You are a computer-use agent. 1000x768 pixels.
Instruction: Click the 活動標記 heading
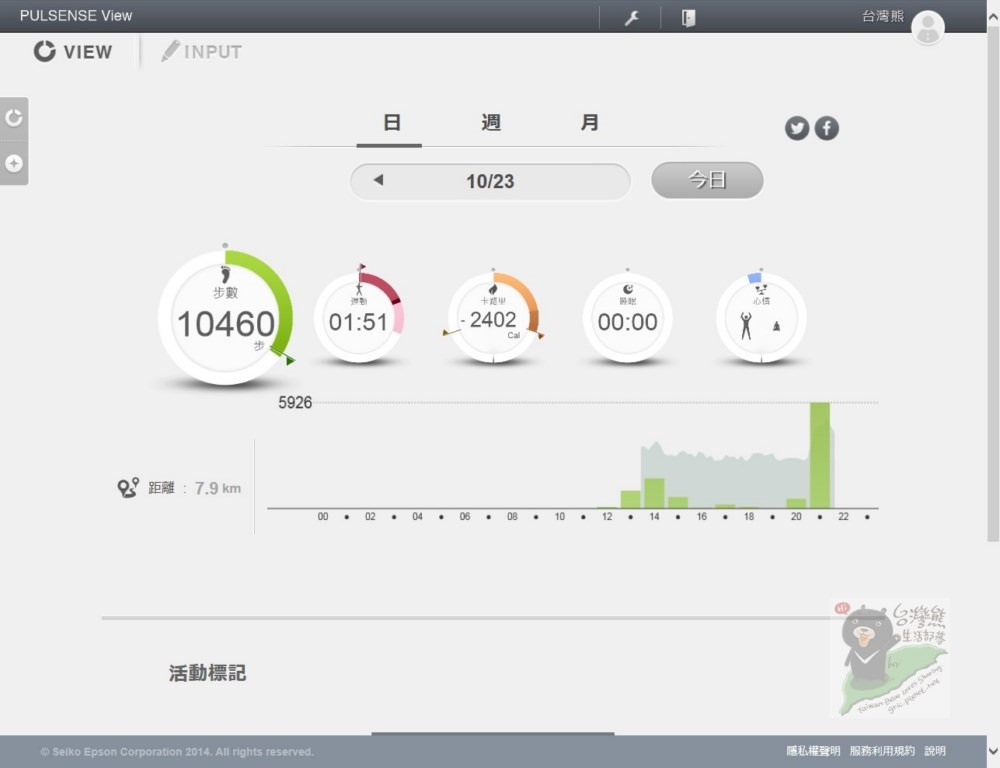[x=207, y=673]
